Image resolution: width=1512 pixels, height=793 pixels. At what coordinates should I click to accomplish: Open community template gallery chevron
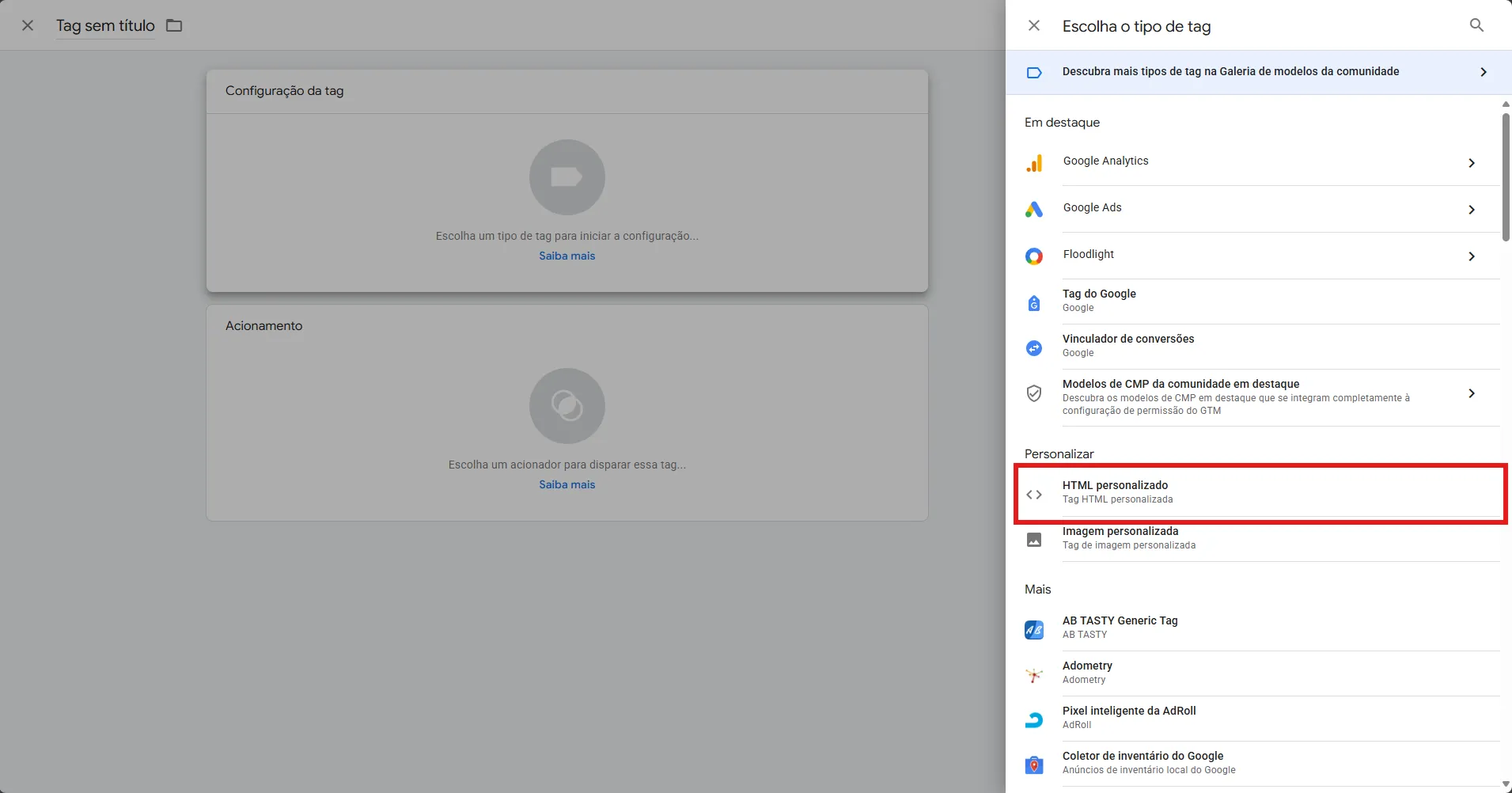click(1483, 72)
